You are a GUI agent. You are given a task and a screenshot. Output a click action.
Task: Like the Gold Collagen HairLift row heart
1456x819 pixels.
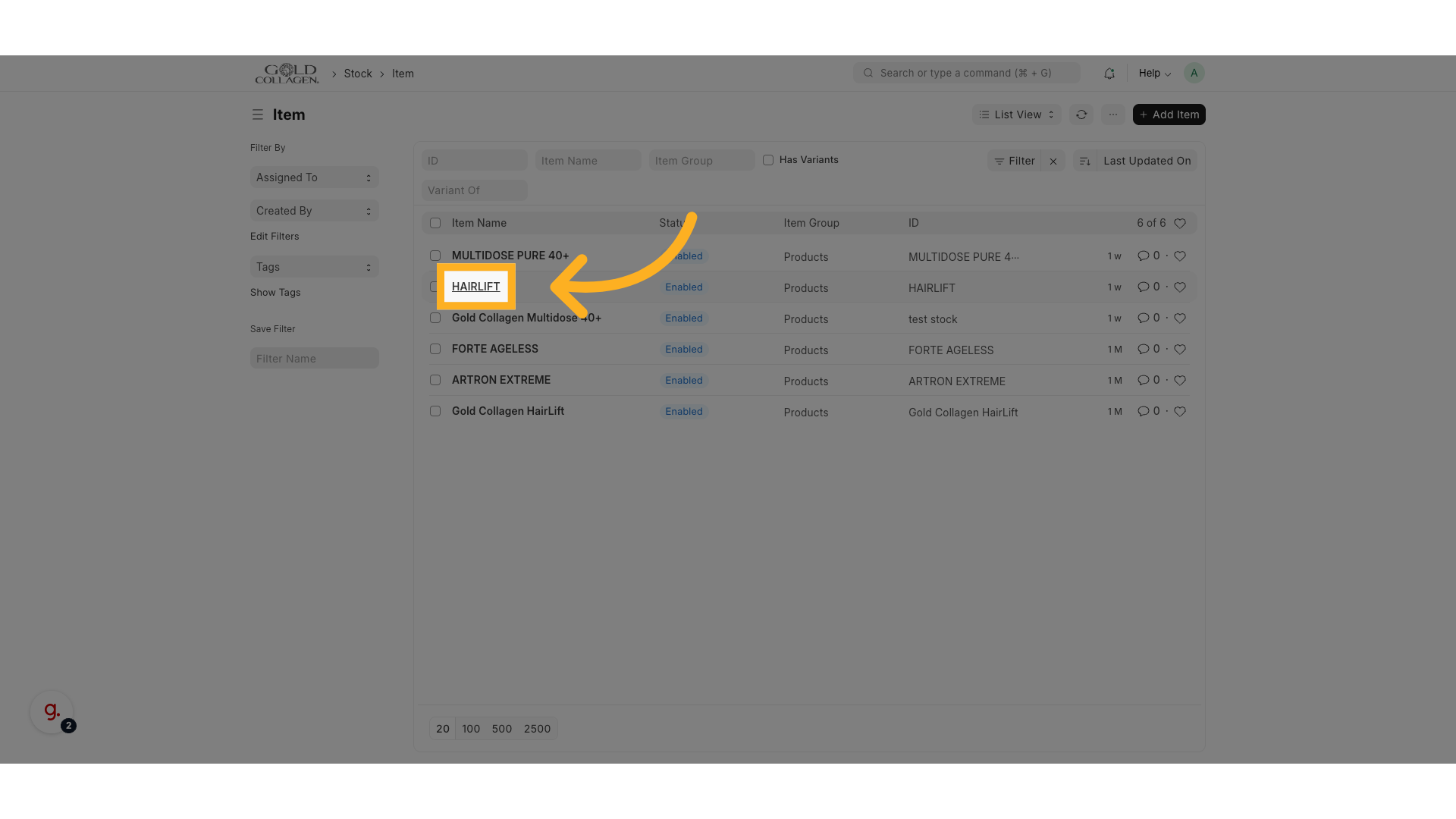click(1180, 412)
